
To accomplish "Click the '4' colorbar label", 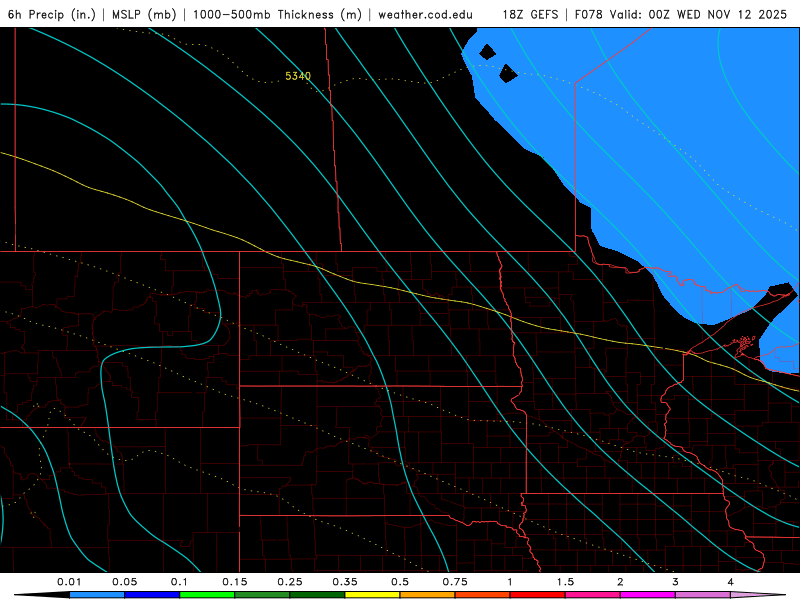I will 731,582.
